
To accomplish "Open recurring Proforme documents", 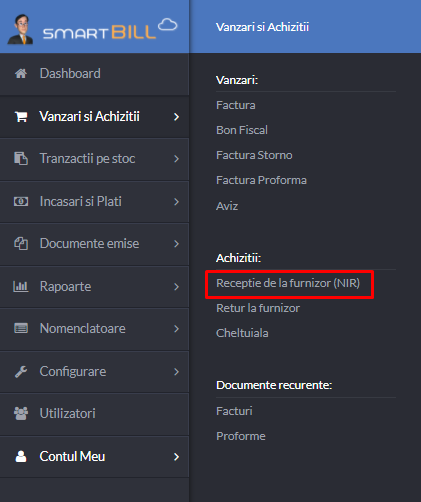I will coord(241,436).
